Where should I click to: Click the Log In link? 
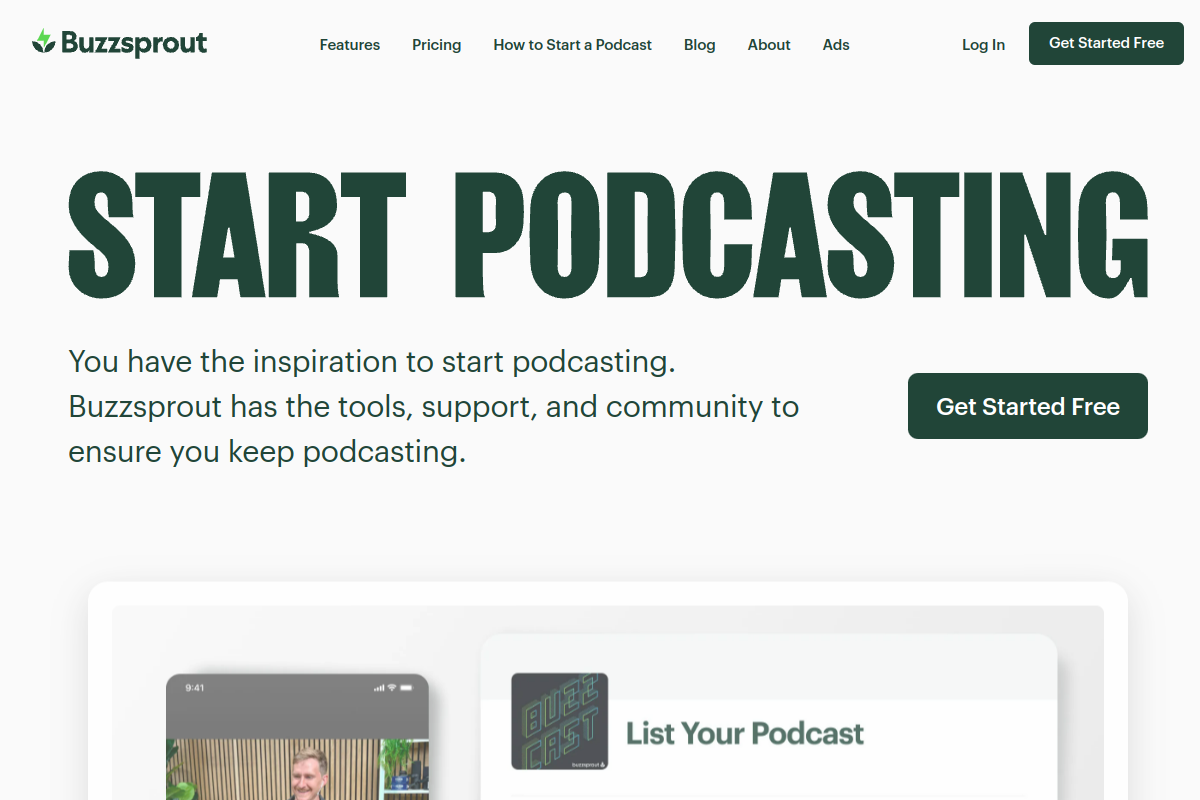coord(984,45)
